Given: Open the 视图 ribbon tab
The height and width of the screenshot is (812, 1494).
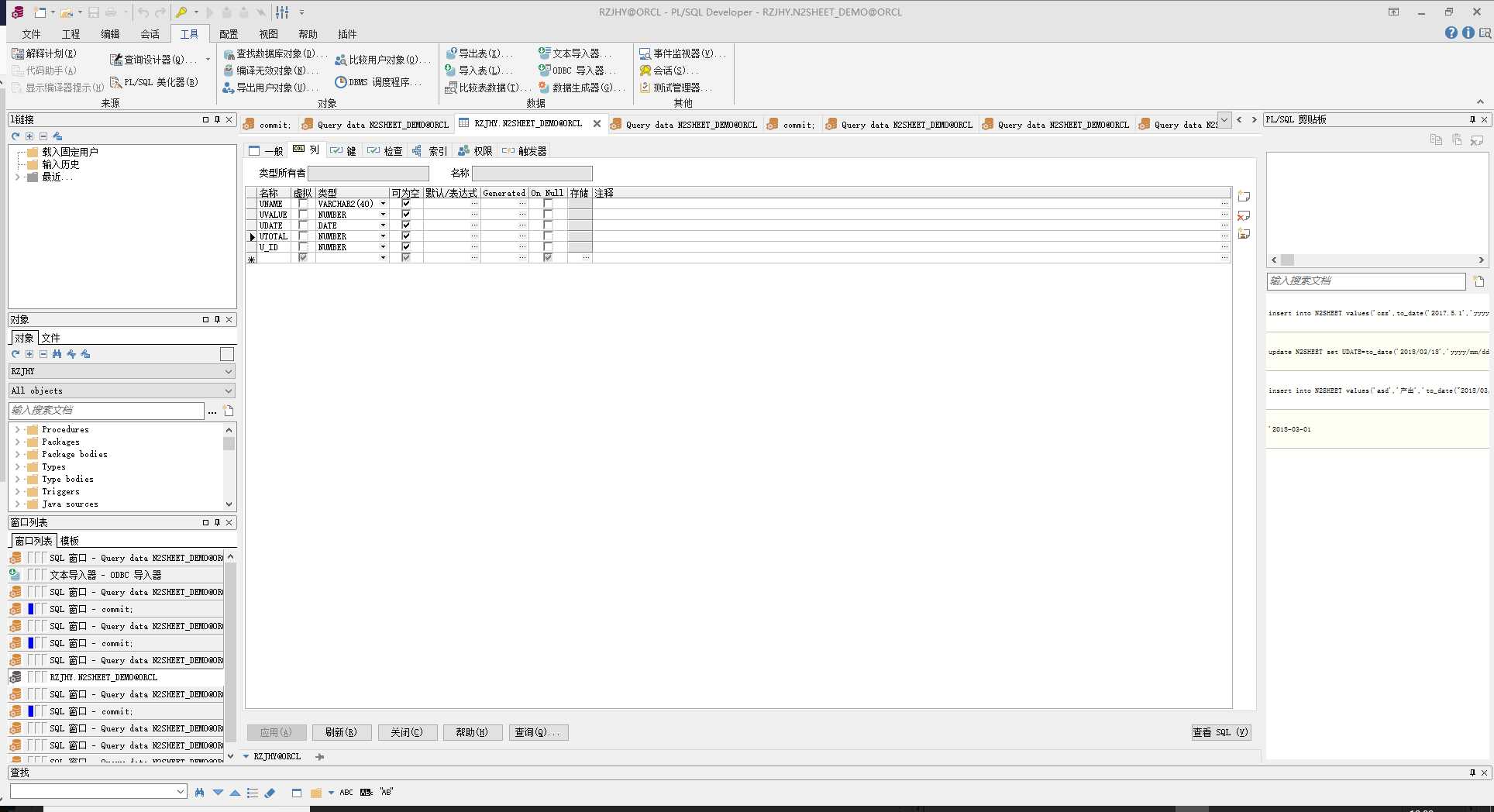Looking at the screenshot, I should click(268, 34).
